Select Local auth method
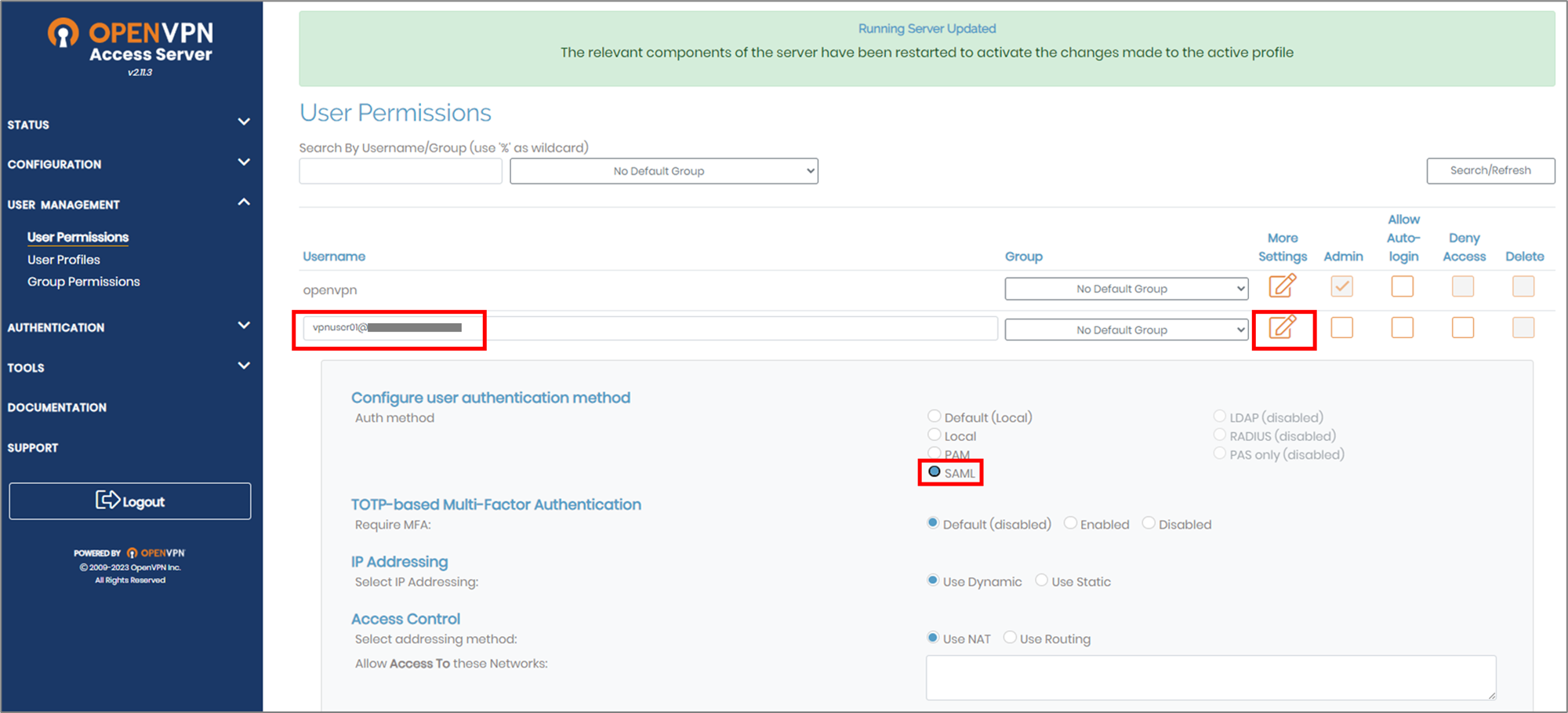1568x713 pixels. (x=934, y=435)
